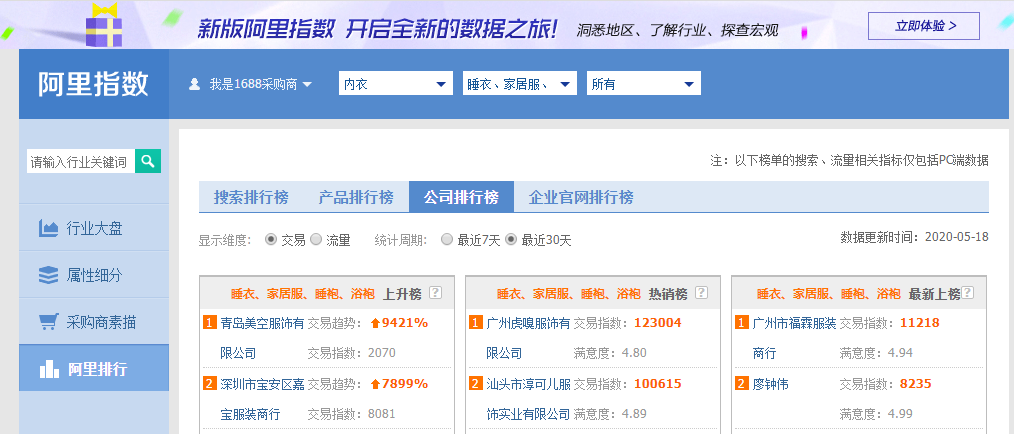The height and width of the screenshot is (434, 1014).
Task: Switch to the 搜索排行榜 tab
Action: click(x=251, y=197)
